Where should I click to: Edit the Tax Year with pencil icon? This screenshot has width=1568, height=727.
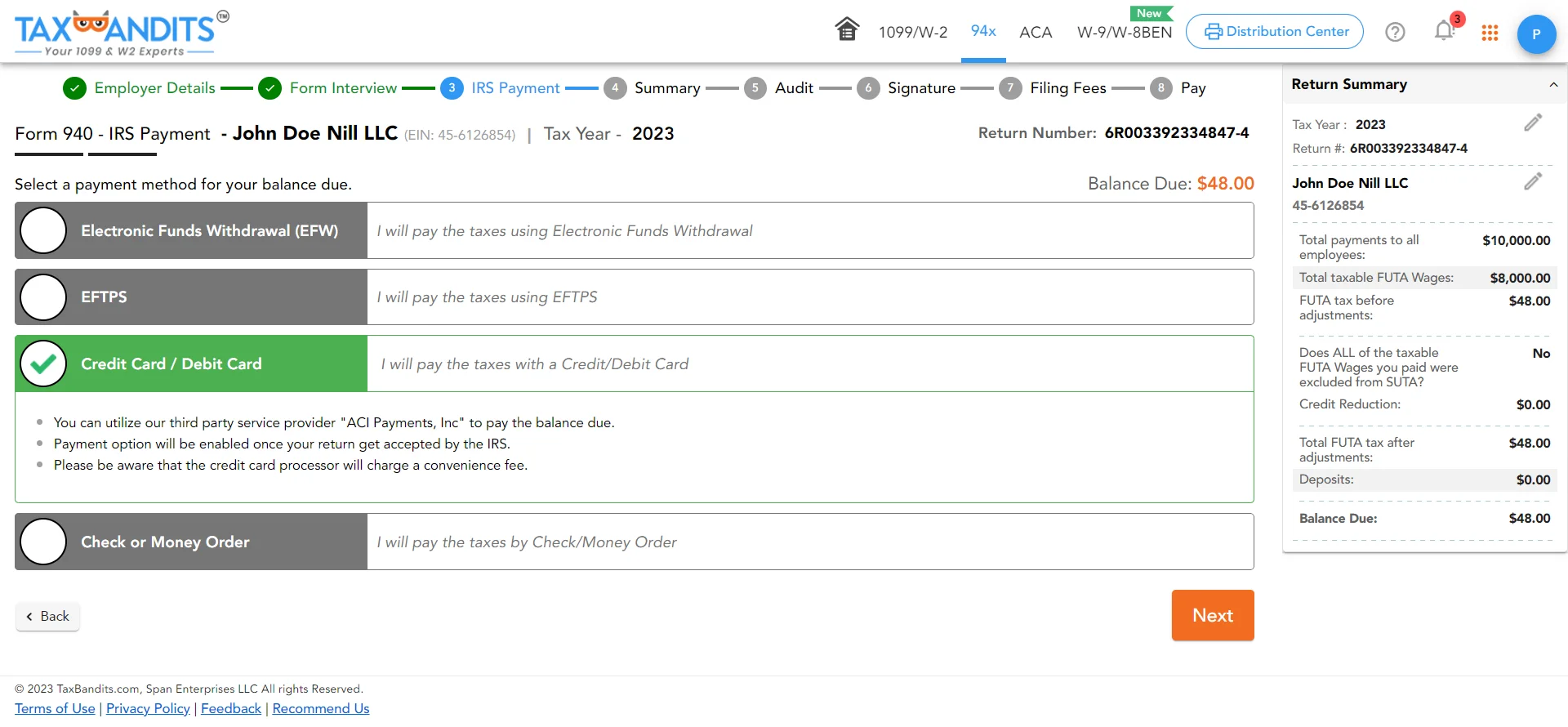pyautogui.click(x=1533, y=123)
